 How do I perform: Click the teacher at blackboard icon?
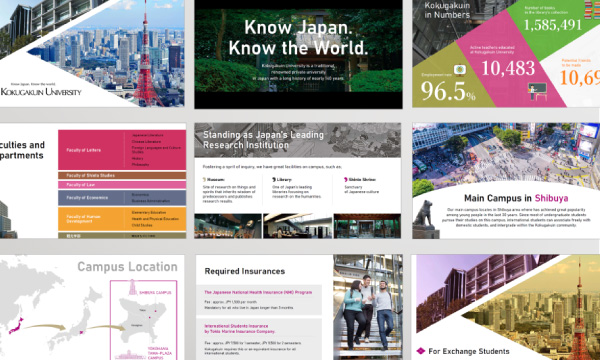pos(537,92)
